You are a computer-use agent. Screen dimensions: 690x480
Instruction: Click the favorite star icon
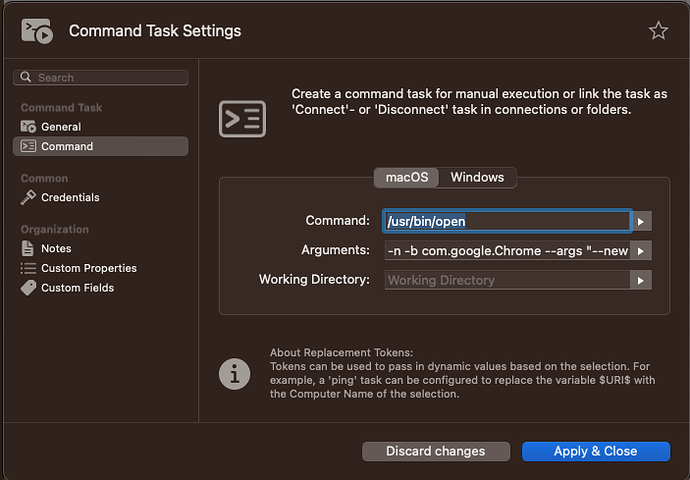pos(658,31)
